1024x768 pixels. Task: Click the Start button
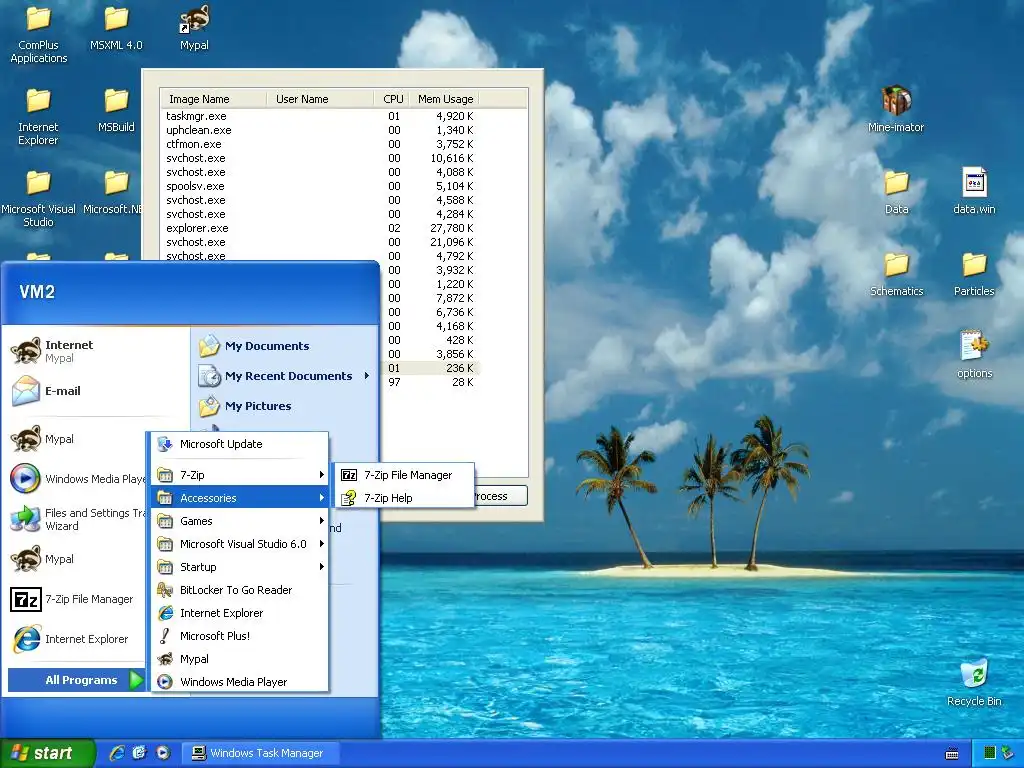(47, 753)
